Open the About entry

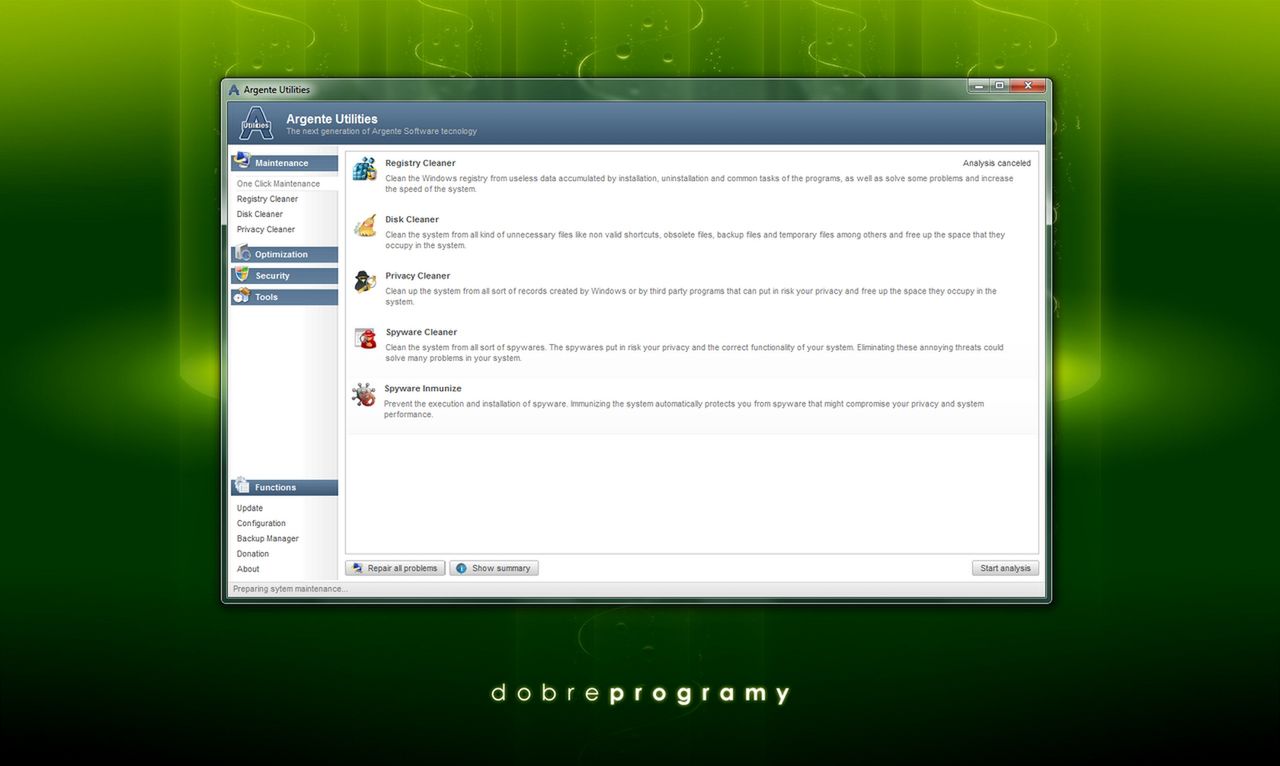248,569
